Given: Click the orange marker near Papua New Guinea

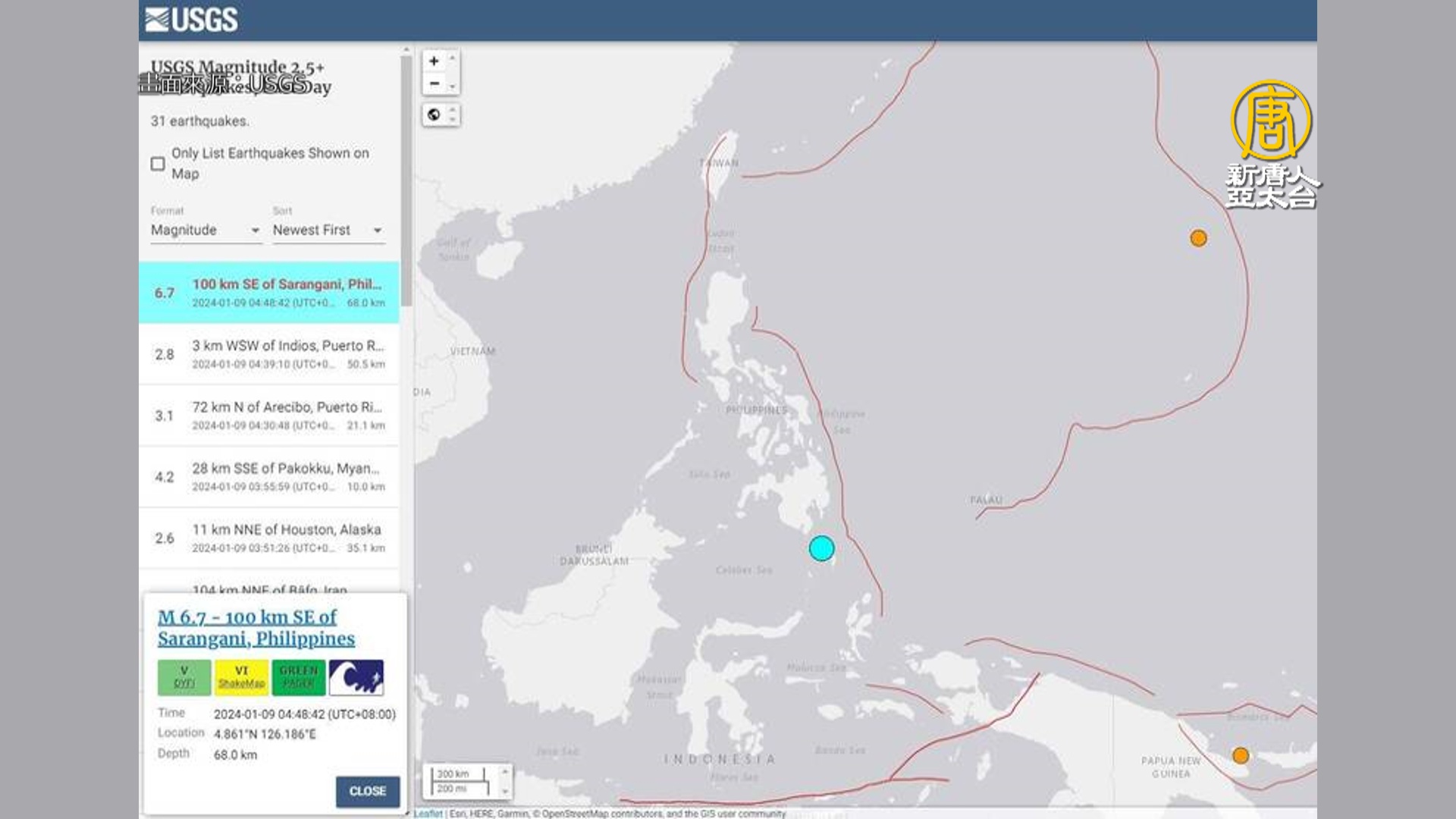Looking at the screenshot, I should tap(1241, 755).
